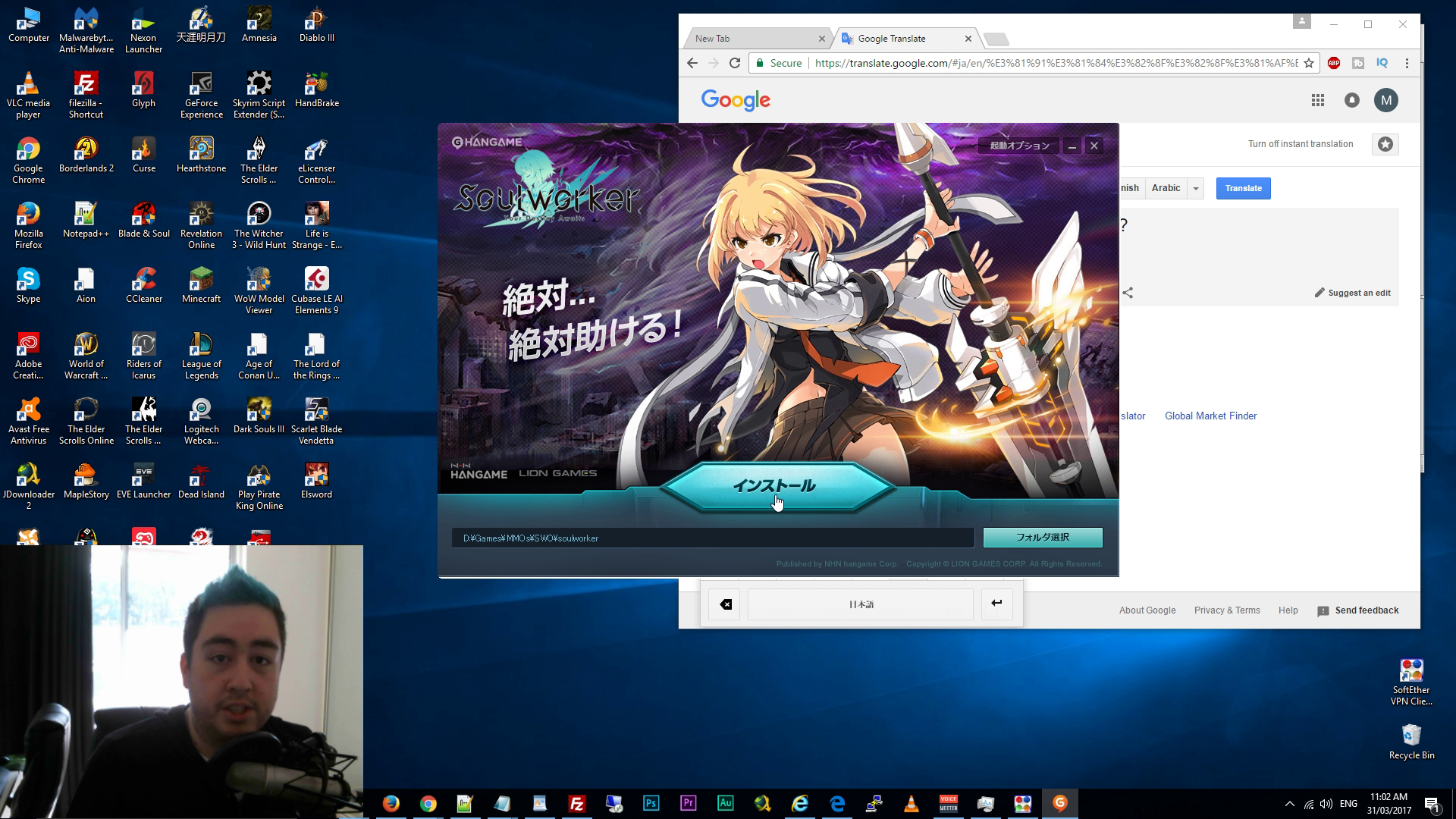
Task: Select the Elsword desktop icon
Action: click(316, 481)
